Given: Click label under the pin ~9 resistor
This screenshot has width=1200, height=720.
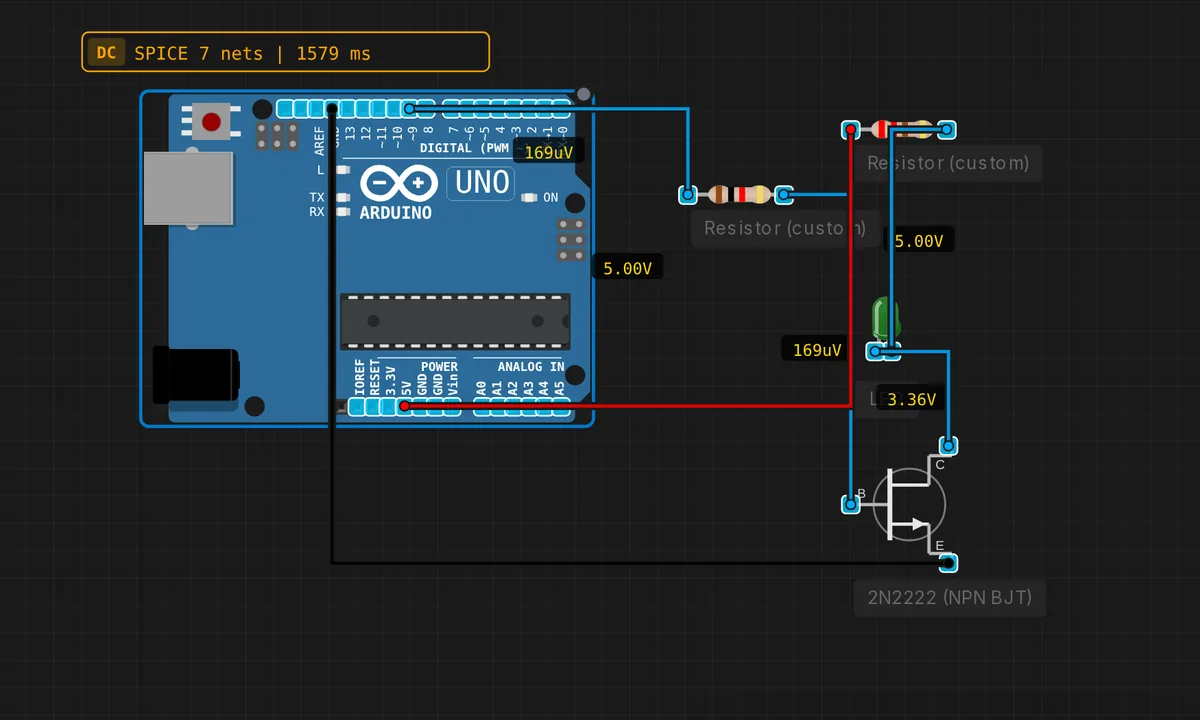Looking at the screenshot, I should point(785,228).
